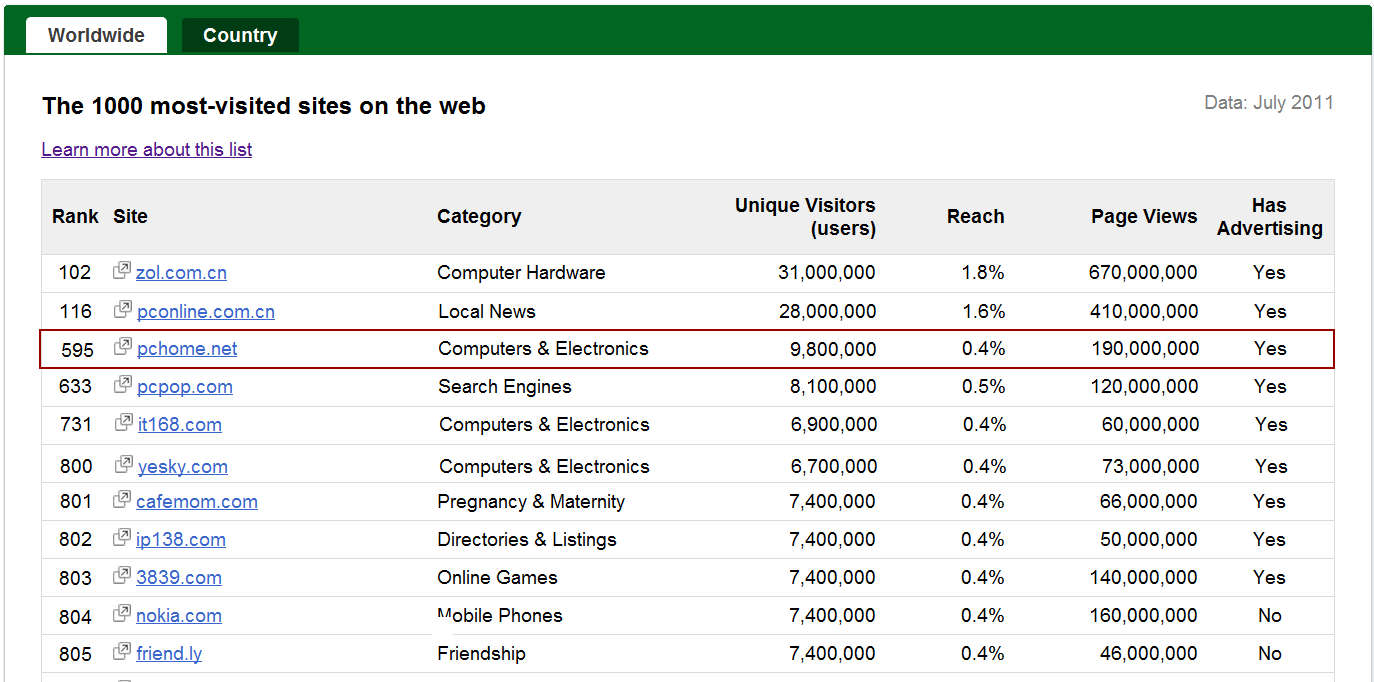Open the cafemom.com site link

pyautogui.click(x=197, y=502)
